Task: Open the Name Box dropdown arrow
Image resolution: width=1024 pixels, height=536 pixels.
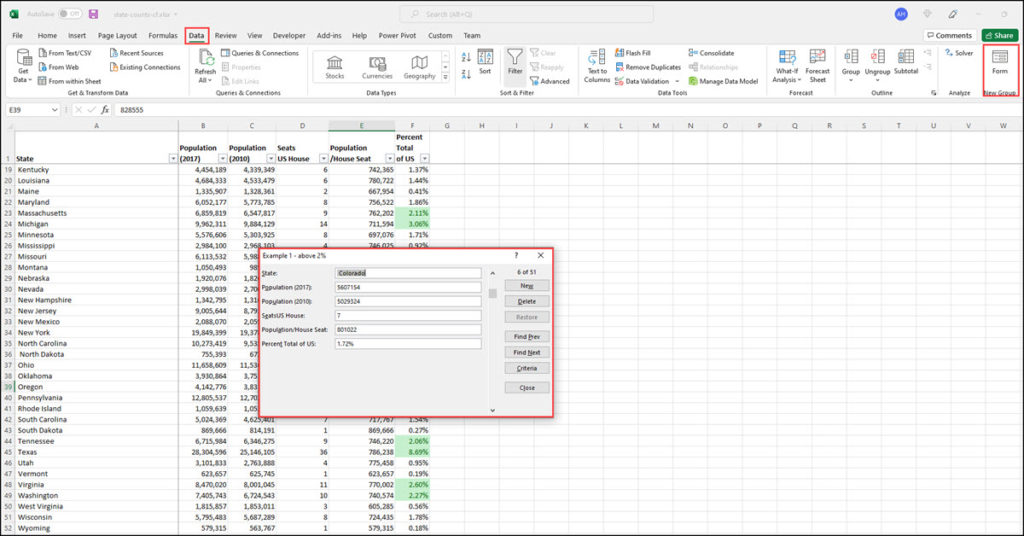Action: (54, 109)
